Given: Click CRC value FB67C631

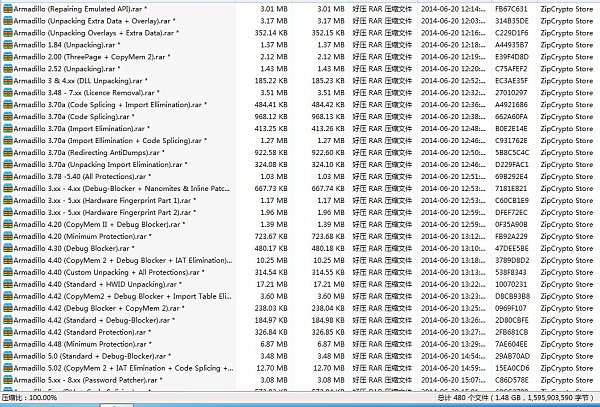Looking at the screenshot, I should pos(511,9).
